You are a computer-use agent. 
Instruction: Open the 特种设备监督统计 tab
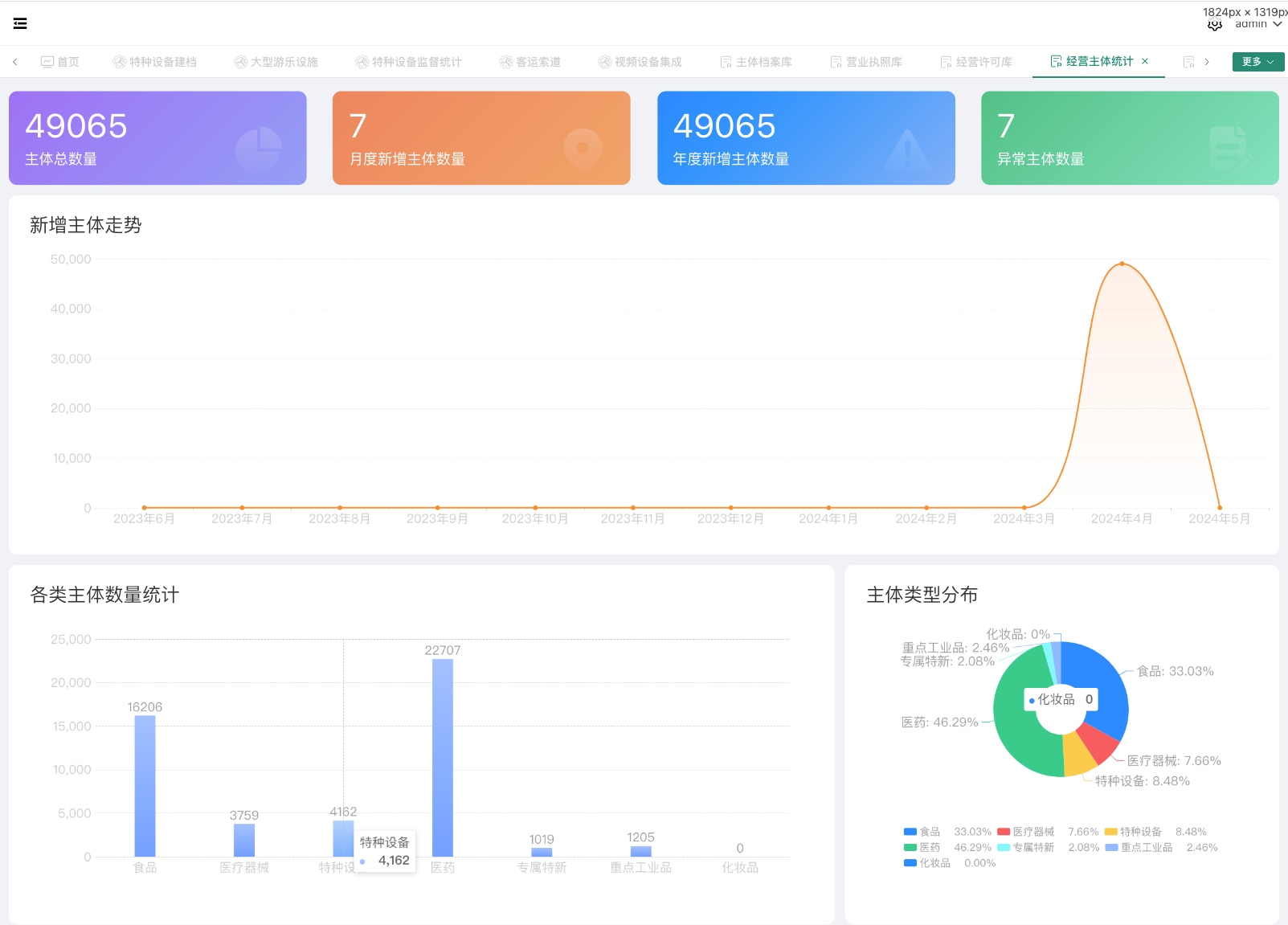408,62
